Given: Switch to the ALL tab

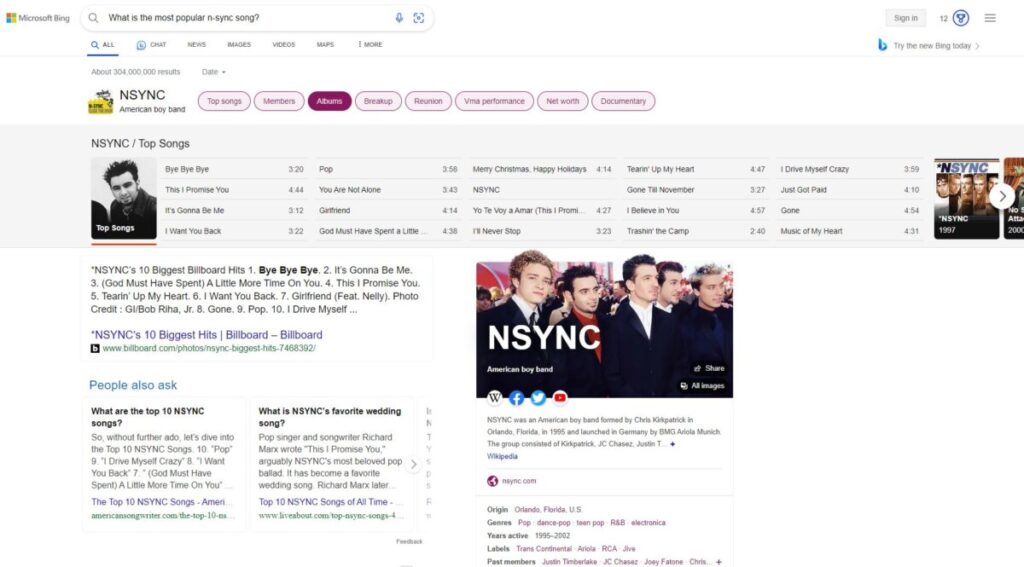Looking at the screenshot, I should tap(103, 45).
